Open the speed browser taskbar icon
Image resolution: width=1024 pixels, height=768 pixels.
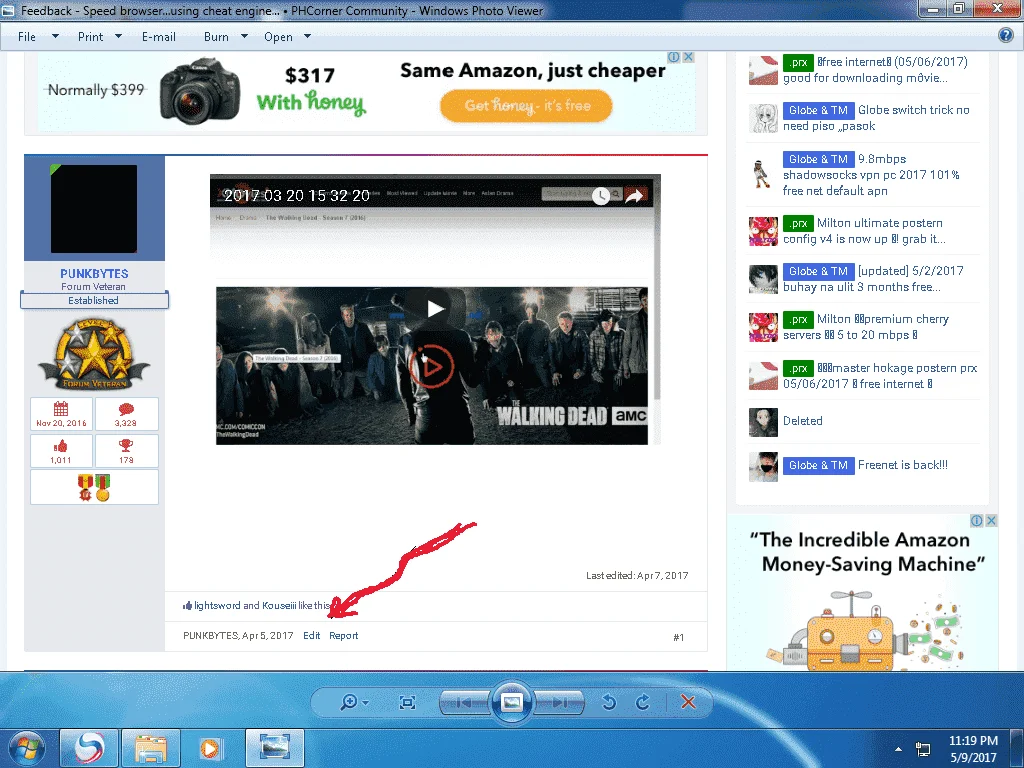[x=89, y=748]
